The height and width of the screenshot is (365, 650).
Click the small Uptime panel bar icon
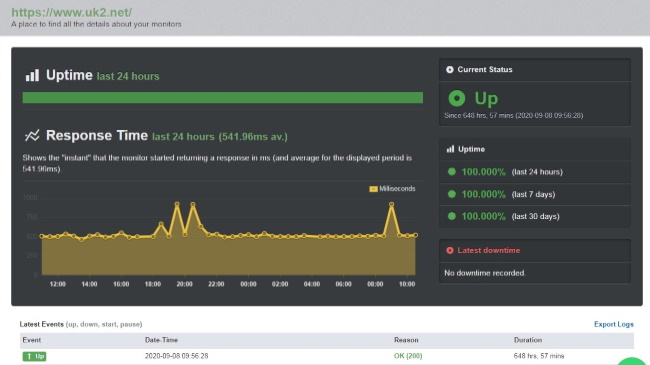pos(450,149)
